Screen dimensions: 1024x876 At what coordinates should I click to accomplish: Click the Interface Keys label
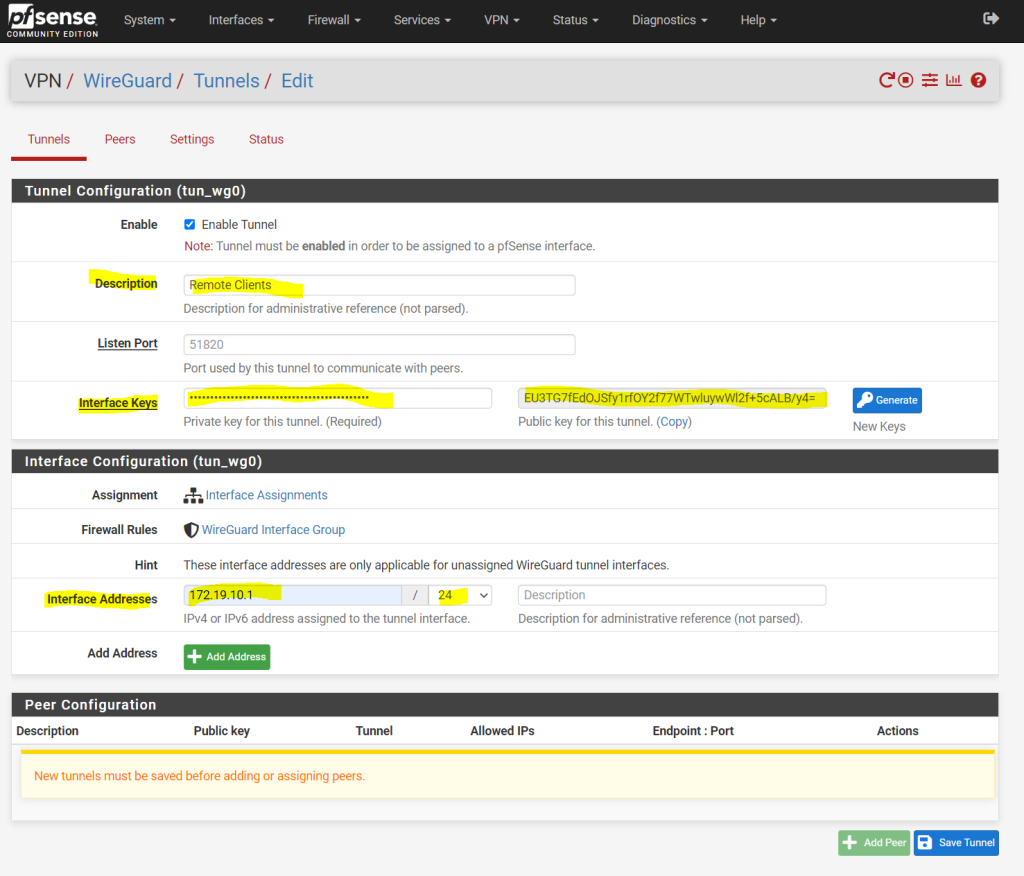coord(118,403)
